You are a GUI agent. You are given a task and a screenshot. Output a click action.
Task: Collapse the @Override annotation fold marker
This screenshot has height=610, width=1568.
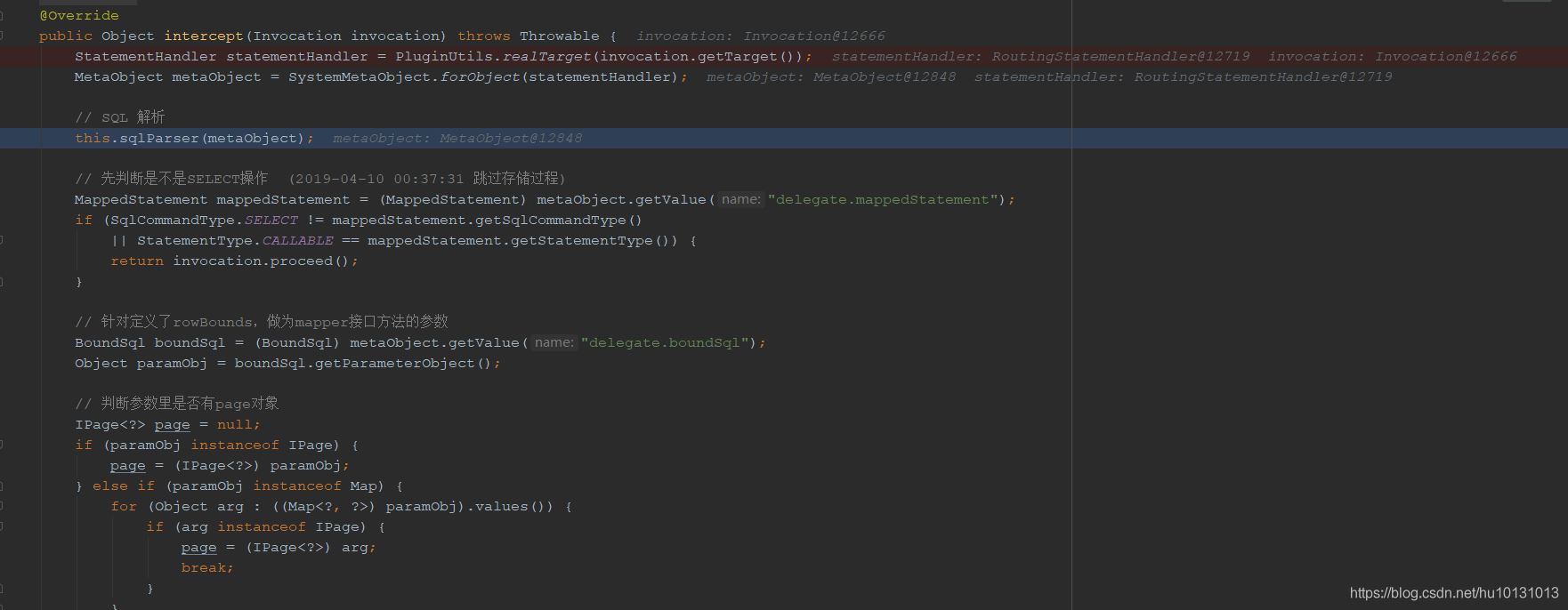pyautogui.click(x=2, y=15)
